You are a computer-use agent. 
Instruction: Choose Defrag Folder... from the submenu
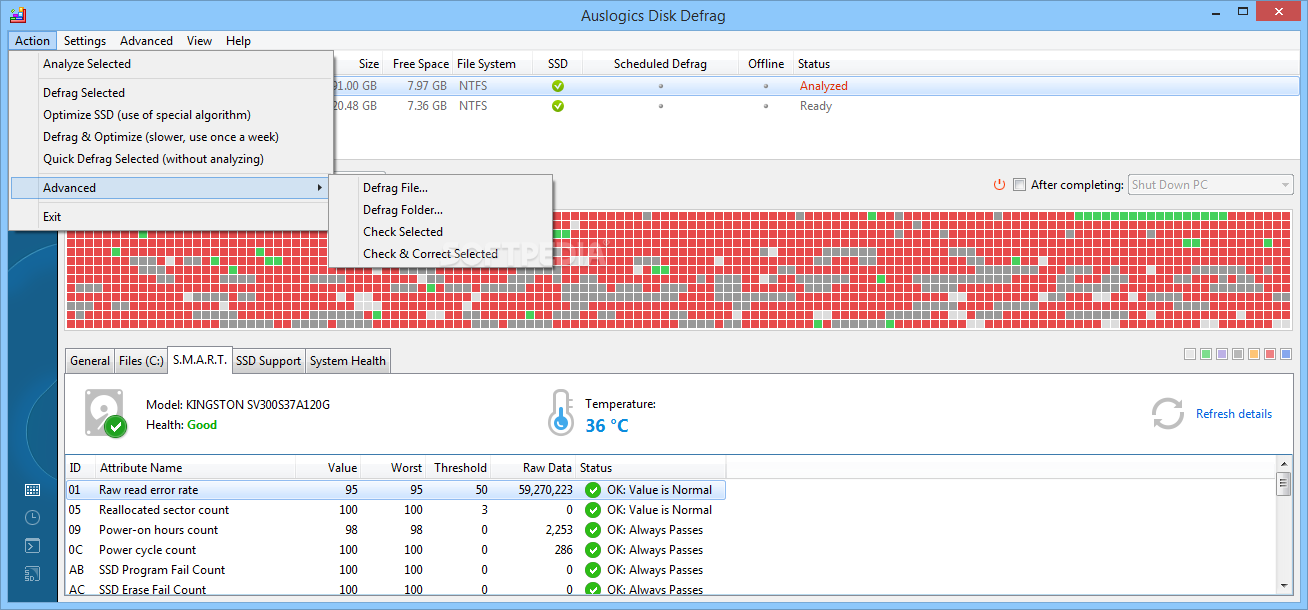click(440, 210)
